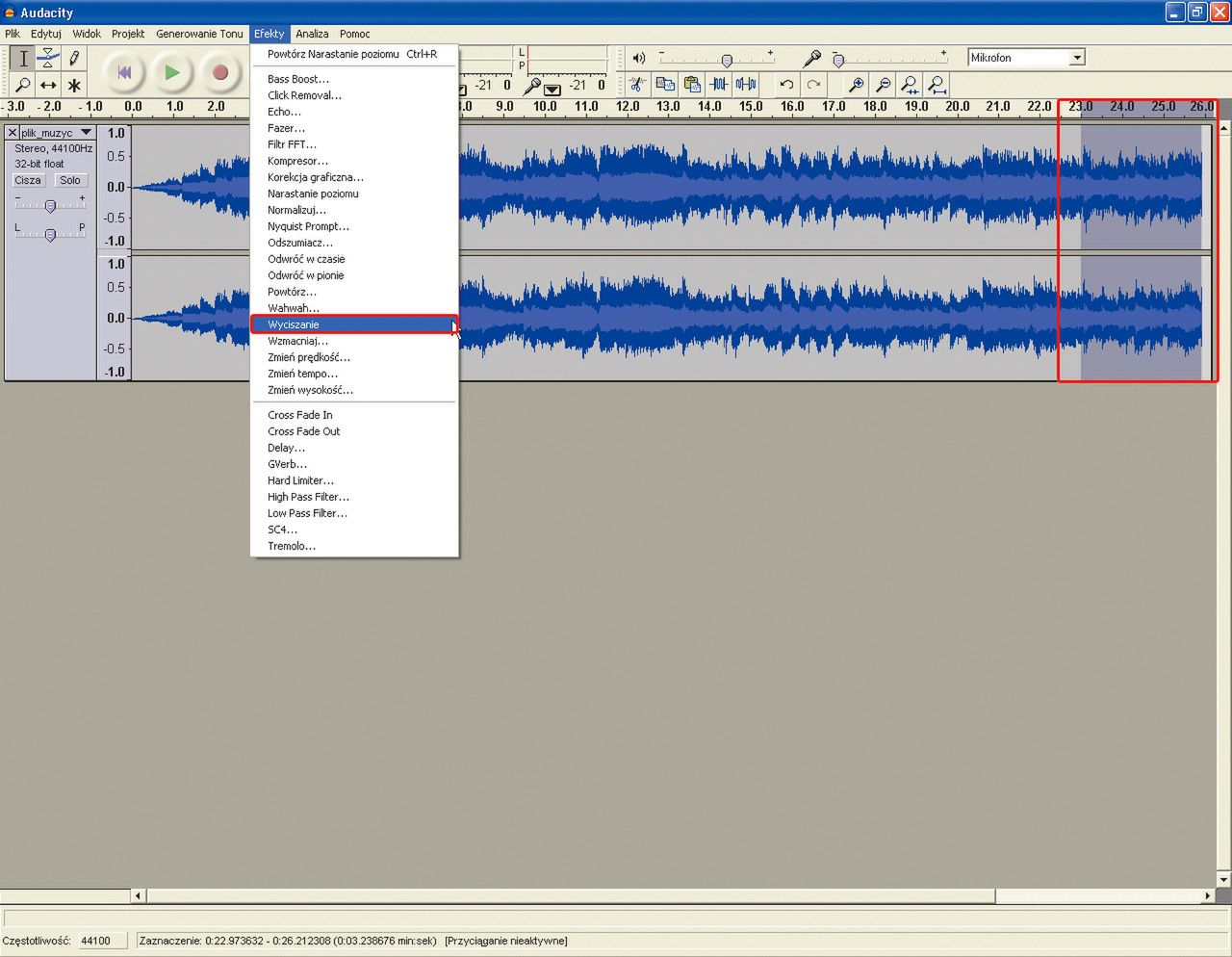This screenshot has height=957, width=1232.
Task: Click the 15.0 mark on timeline ruler
Action: pos(751,106)
